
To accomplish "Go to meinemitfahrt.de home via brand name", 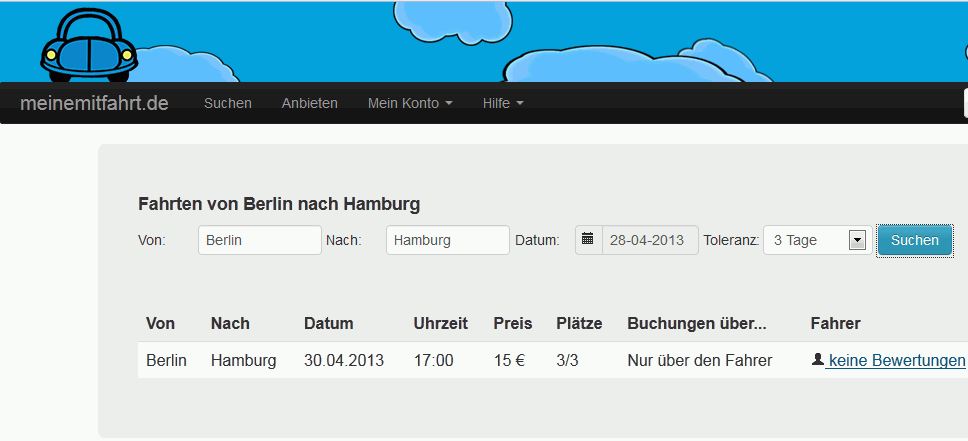I will (94, 103).
